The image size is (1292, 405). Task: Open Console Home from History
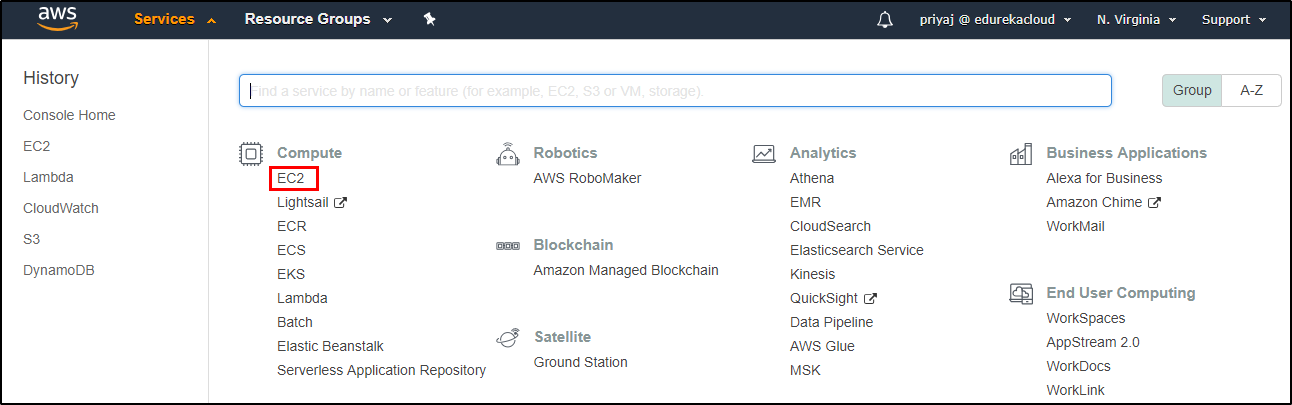point(69,115)
